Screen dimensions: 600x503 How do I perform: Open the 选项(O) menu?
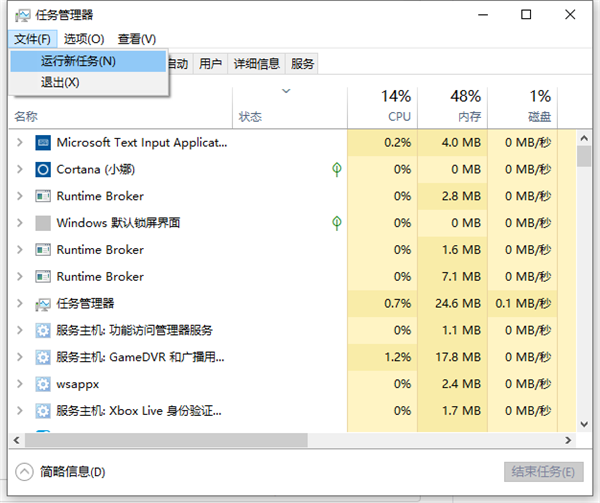click(x=84, y=39)
